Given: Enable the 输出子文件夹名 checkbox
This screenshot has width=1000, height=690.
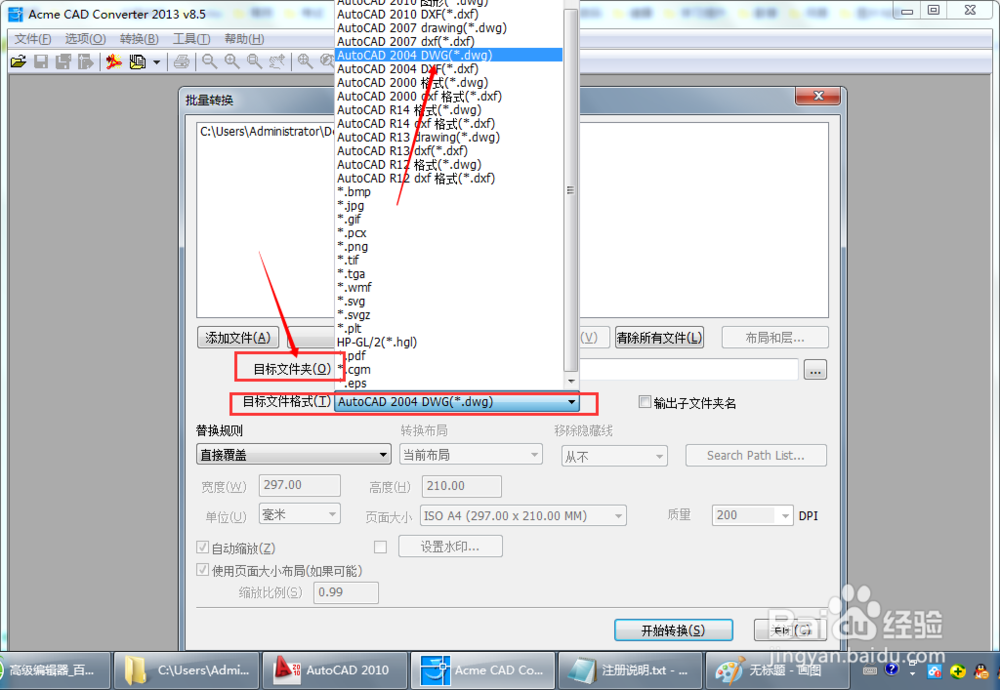Looking at the screenshot, I should point(644,401).
